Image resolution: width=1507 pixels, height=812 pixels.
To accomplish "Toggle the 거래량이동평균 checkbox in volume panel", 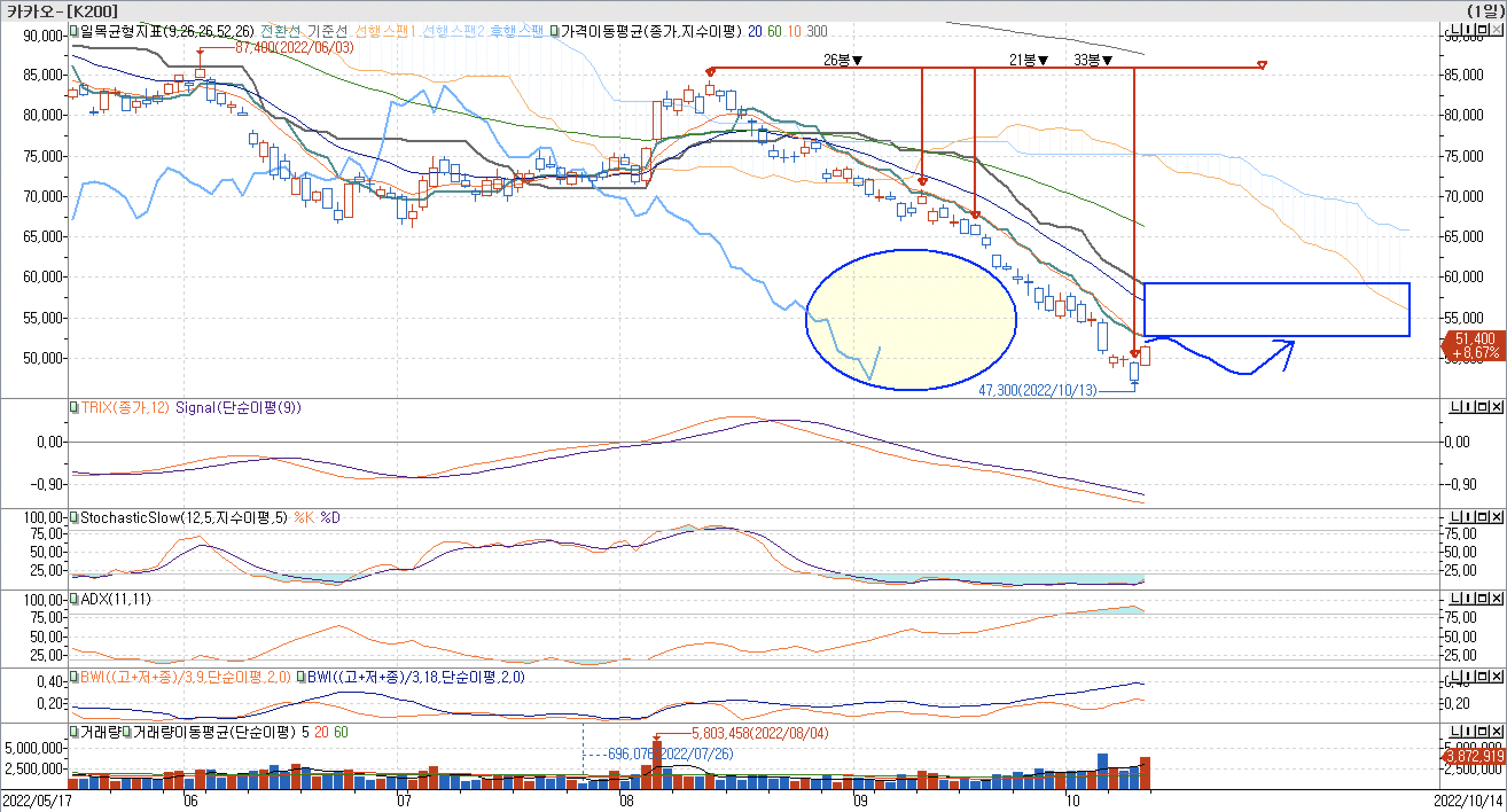I will (x=127, y=732).
